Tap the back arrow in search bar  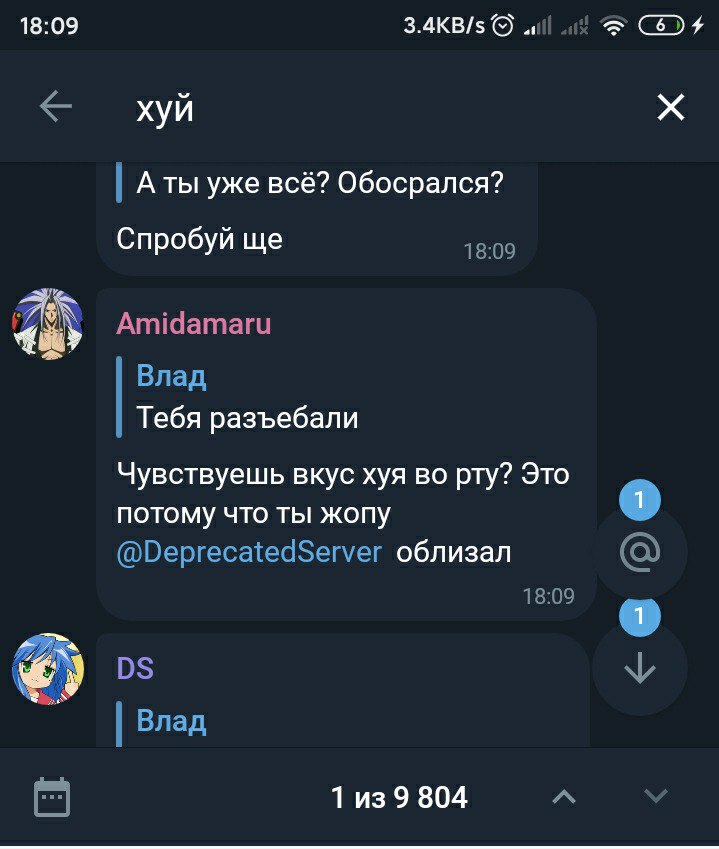click(x=56, y=106)
